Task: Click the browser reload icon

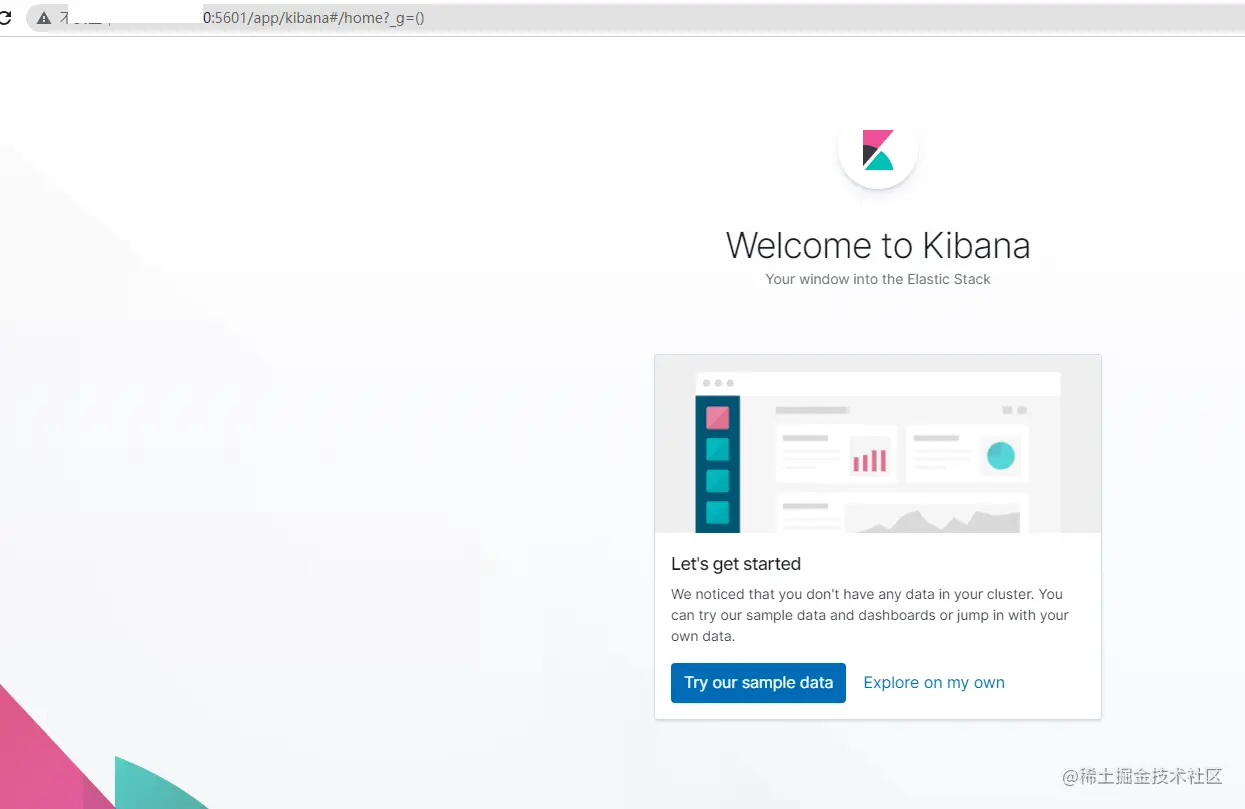Action: (5, 18)
